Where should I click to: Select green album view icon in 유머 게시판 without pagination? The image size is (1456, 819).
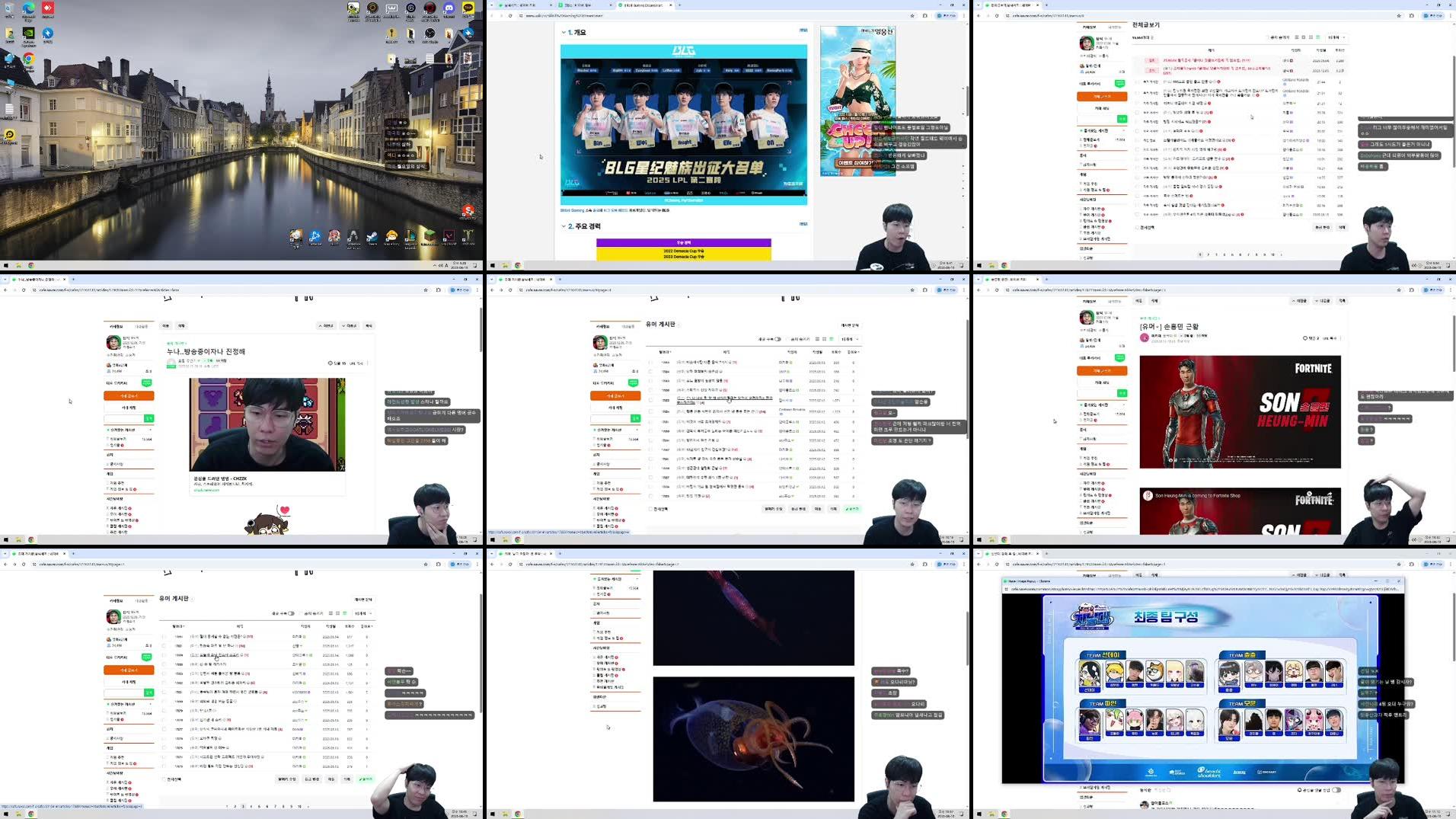(832, 339)
